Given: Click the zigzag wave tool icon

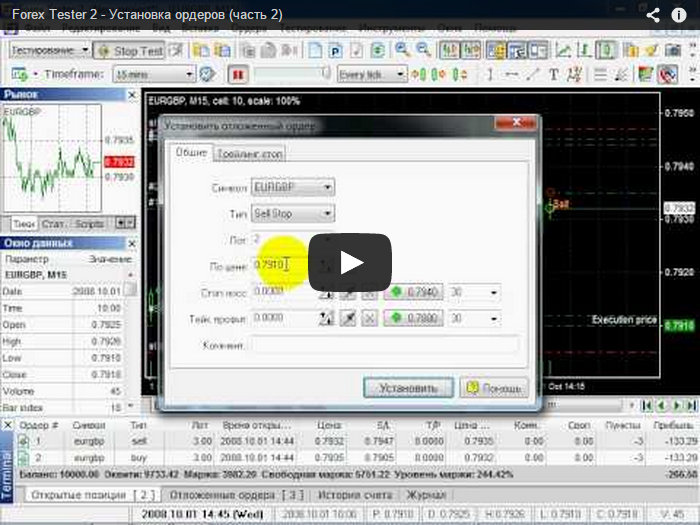Looking at the screenshot, I should pyautogui.click(x=574, y=74).
